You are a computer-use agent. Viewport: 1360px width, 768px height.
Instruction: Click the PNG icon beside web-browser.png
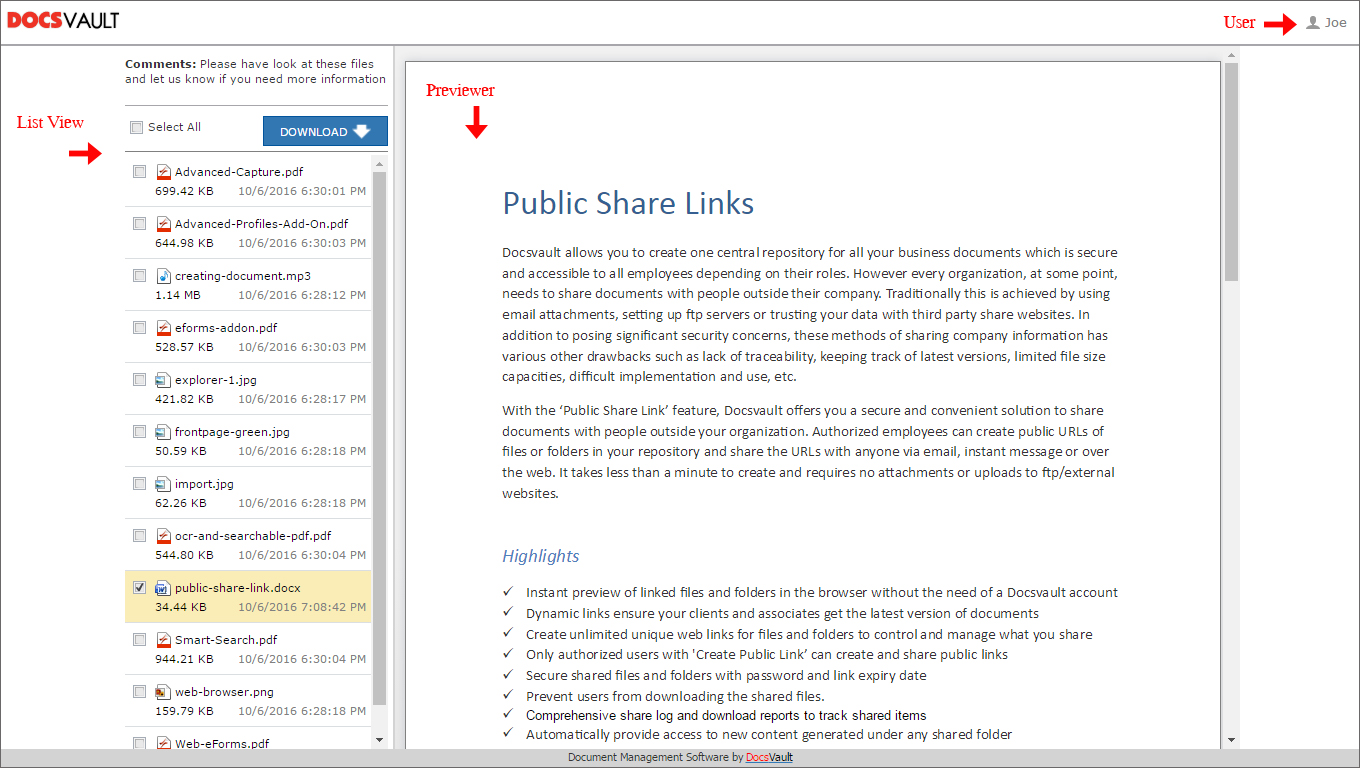pos(164,692)
